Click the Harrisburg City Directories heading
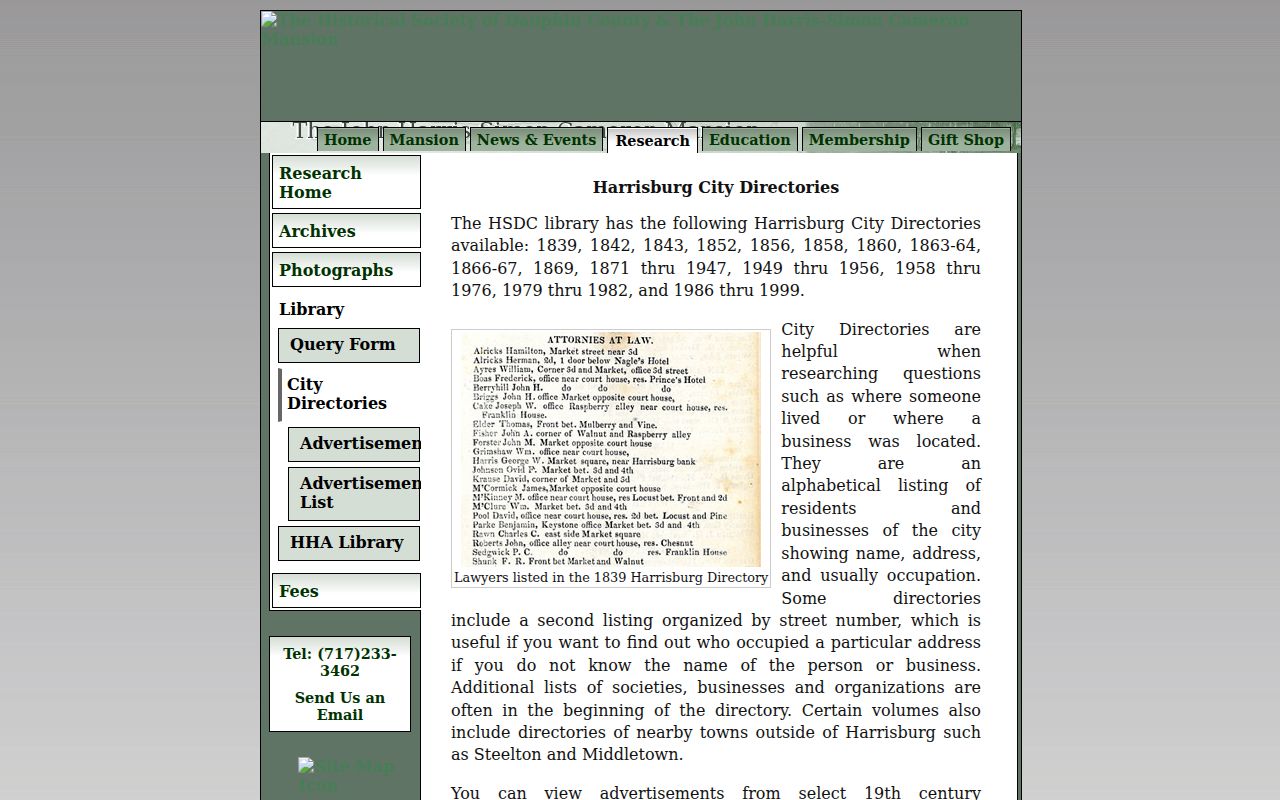This screenshot has height=800, width=1280. (x=716, y=187)
